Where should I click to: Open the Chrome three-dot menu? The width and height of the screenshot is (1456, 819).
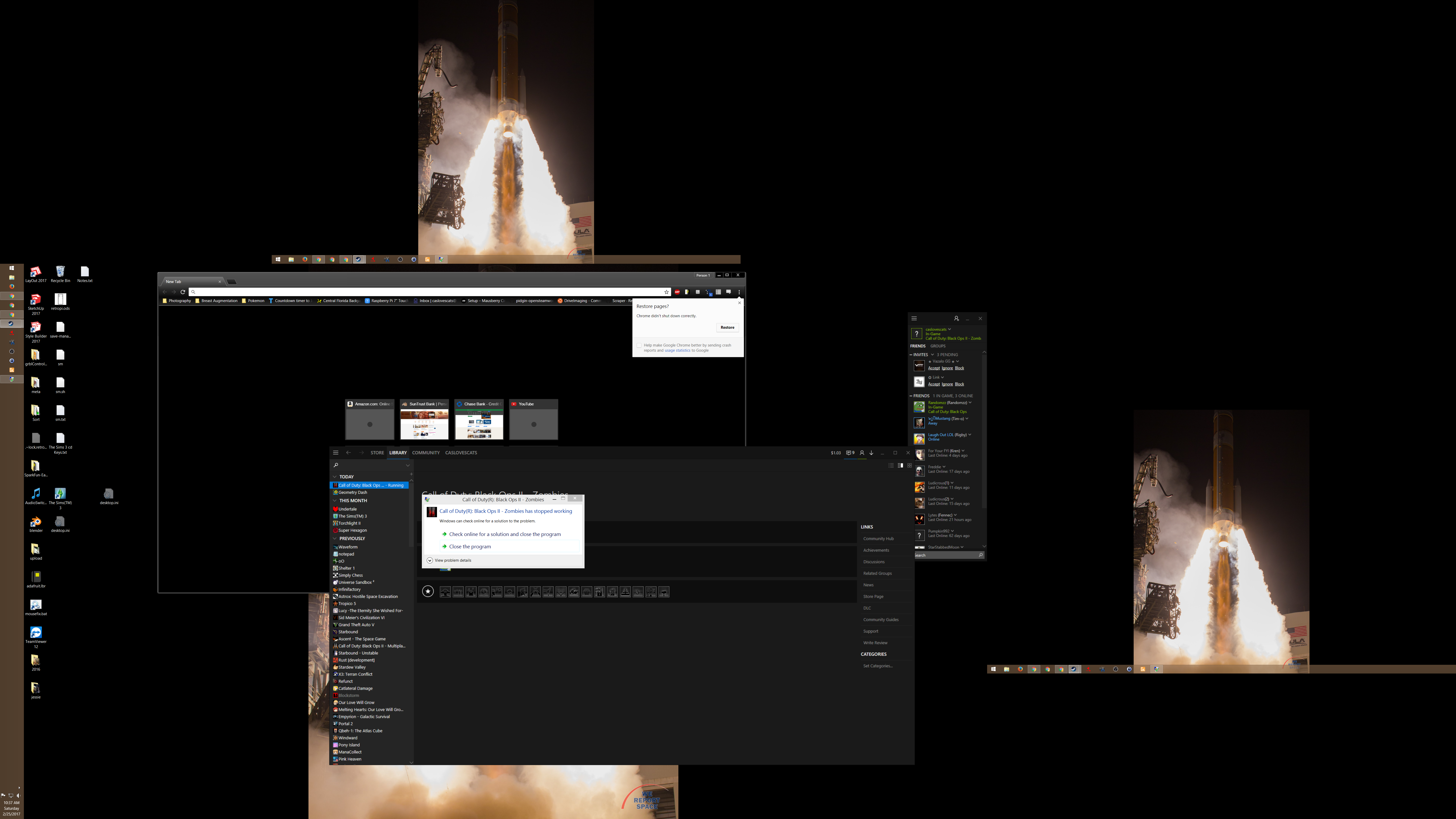pos(739,292)
